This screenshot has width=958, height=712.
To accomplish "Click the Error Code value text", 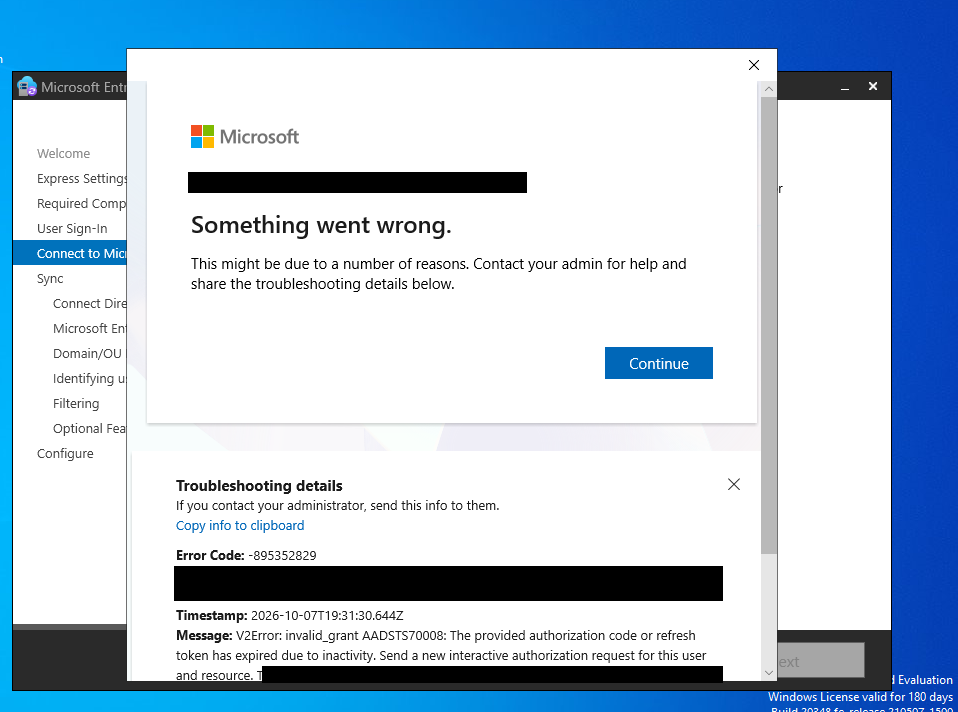I will point(282,556).
